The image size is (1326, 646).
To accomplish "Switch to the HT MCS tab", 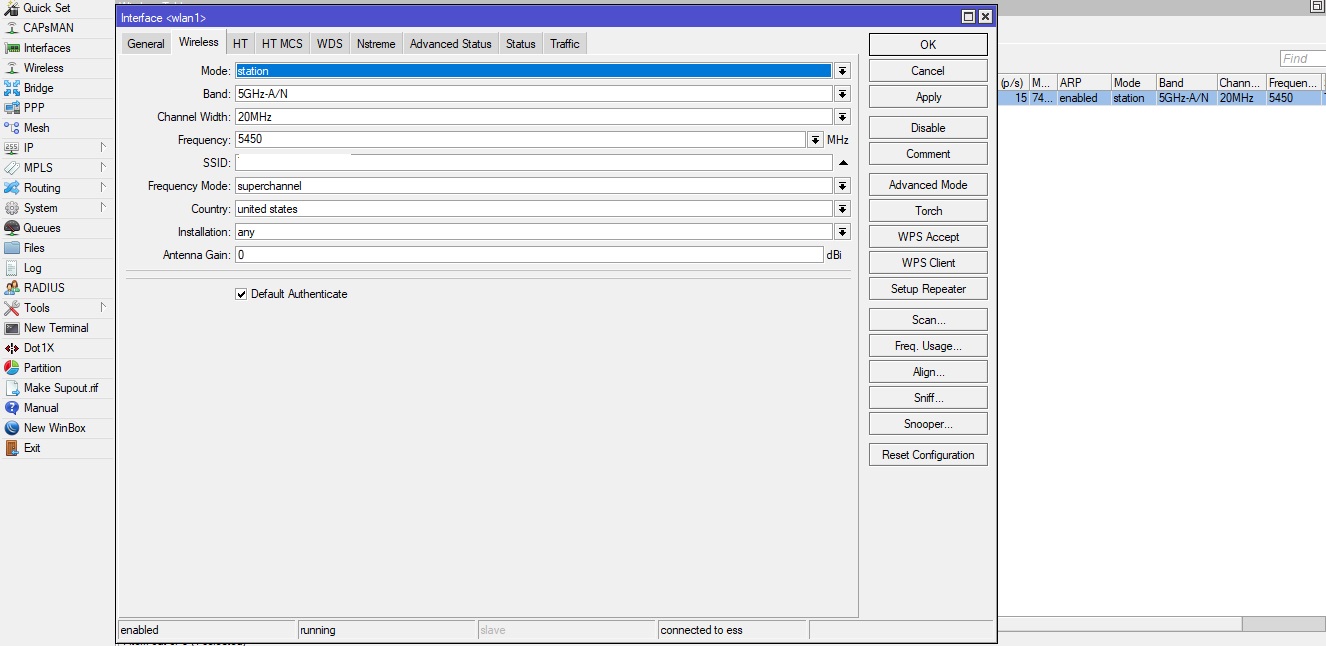I will (281, 43).
